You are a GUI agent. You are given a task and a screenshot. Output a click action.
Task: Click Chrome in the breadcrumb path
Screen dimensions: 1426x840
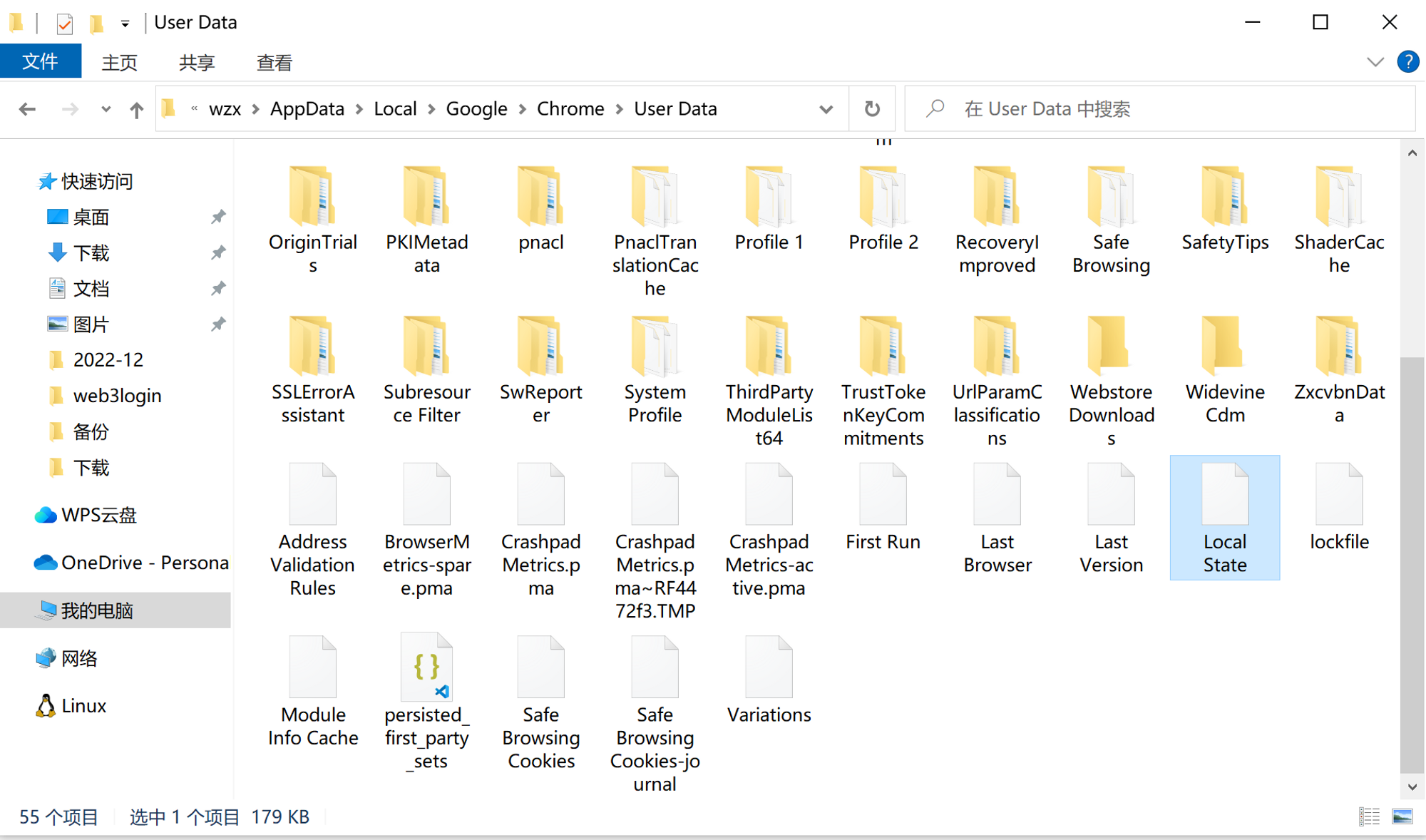pos(570,109)
